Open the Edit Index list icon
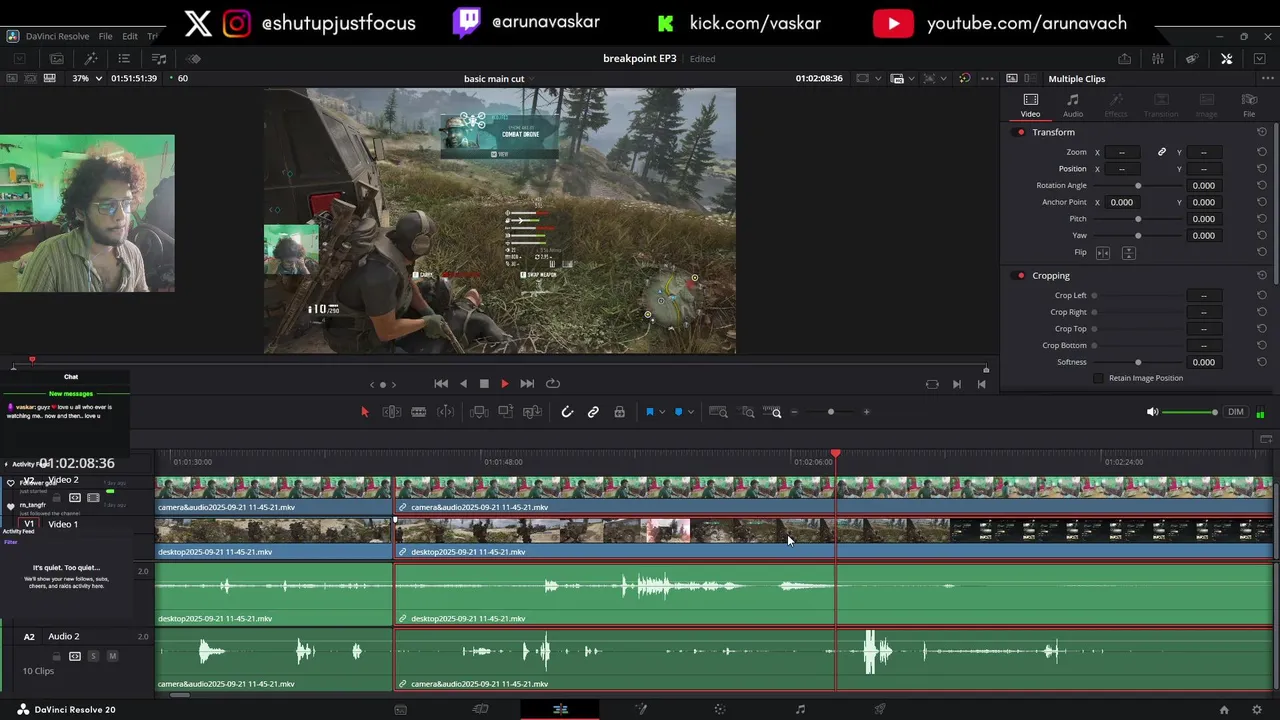The width and height of the screenshot is (1280, 720). 124,59
